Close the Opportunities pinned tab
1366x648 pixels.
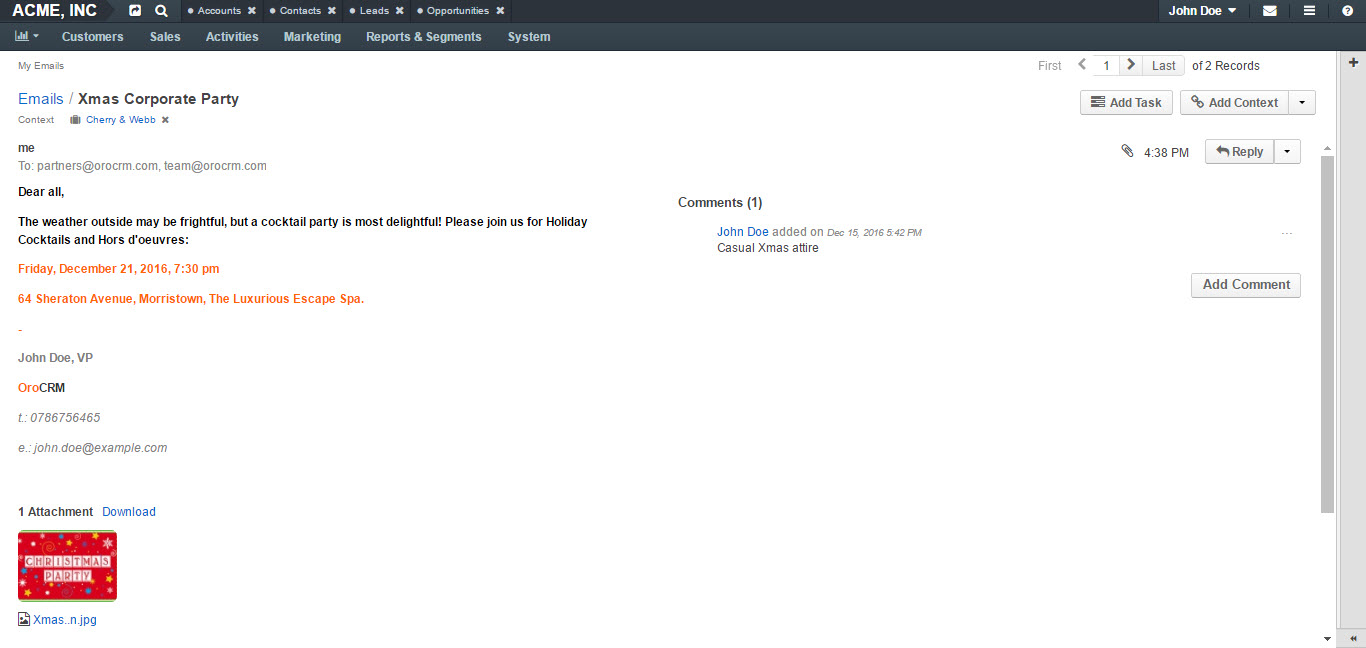coord(500,11)
